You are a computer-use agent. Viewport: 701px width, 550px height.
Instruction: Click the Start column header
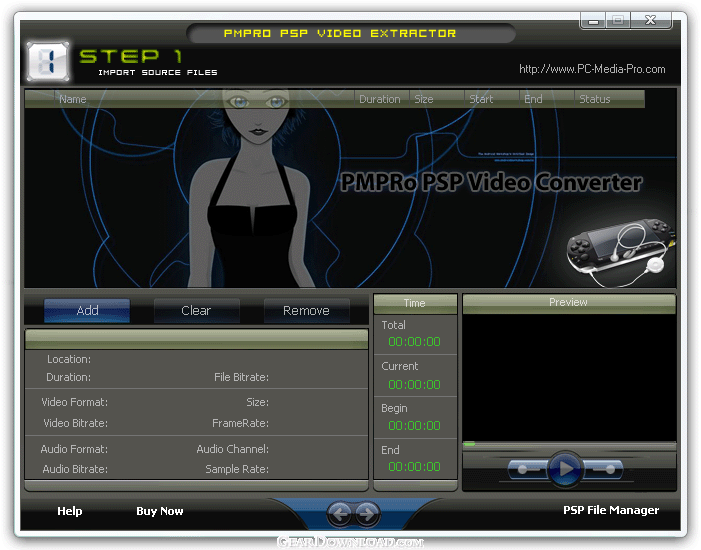[492, 99]
